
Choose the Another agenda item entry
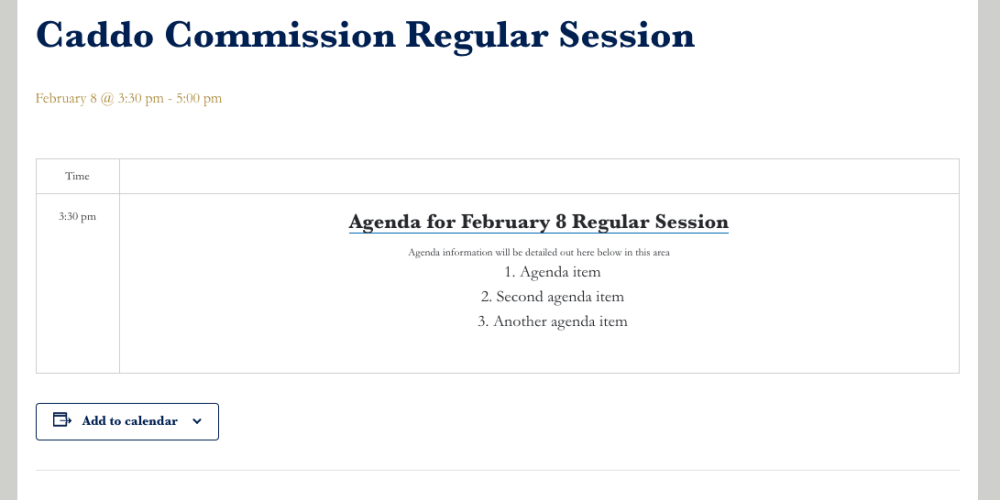point(552,322)
